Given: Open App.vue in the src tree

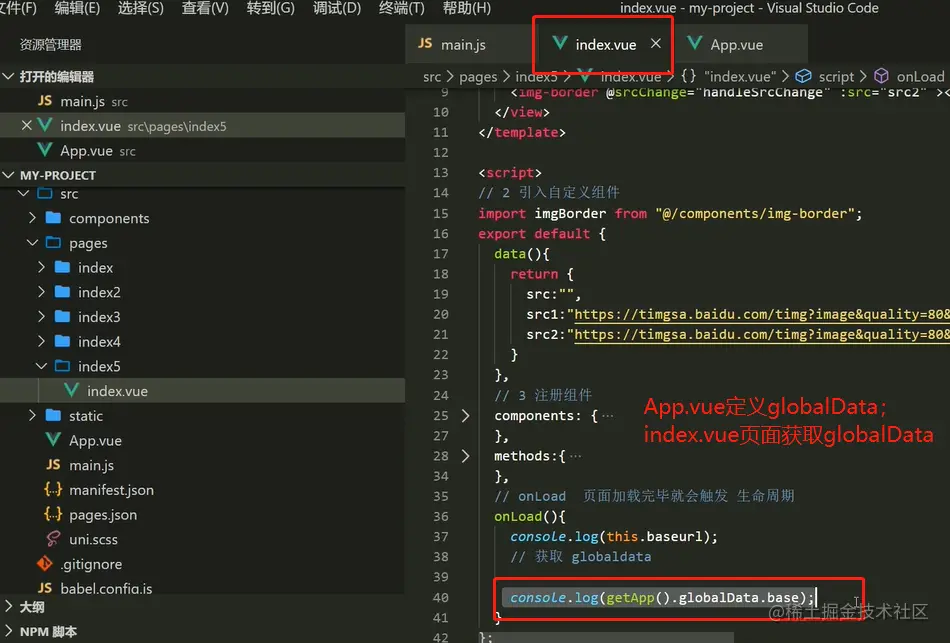Looking at the screenshot, I should [202, 441].
